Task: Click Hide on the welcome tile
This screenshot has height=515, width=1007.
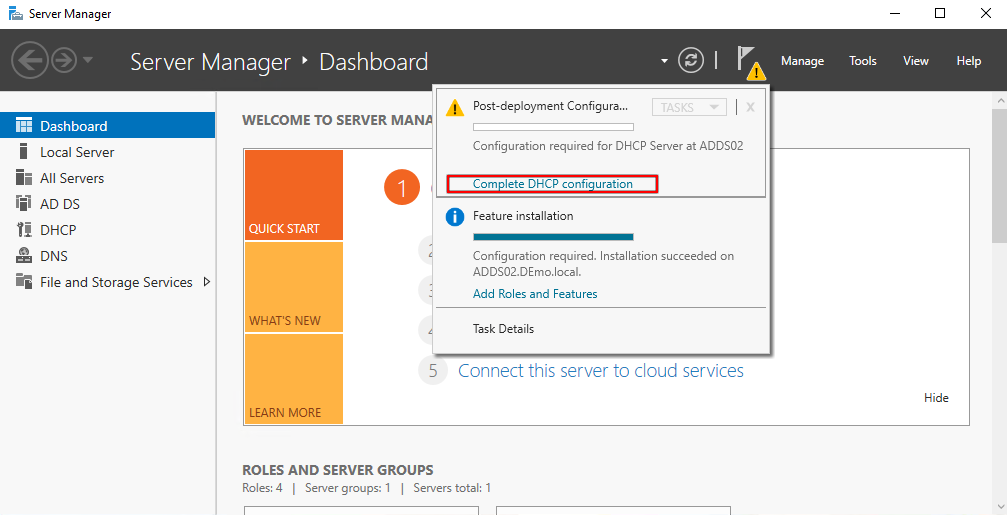Action: pyautogui.click(x=936, y=397)
